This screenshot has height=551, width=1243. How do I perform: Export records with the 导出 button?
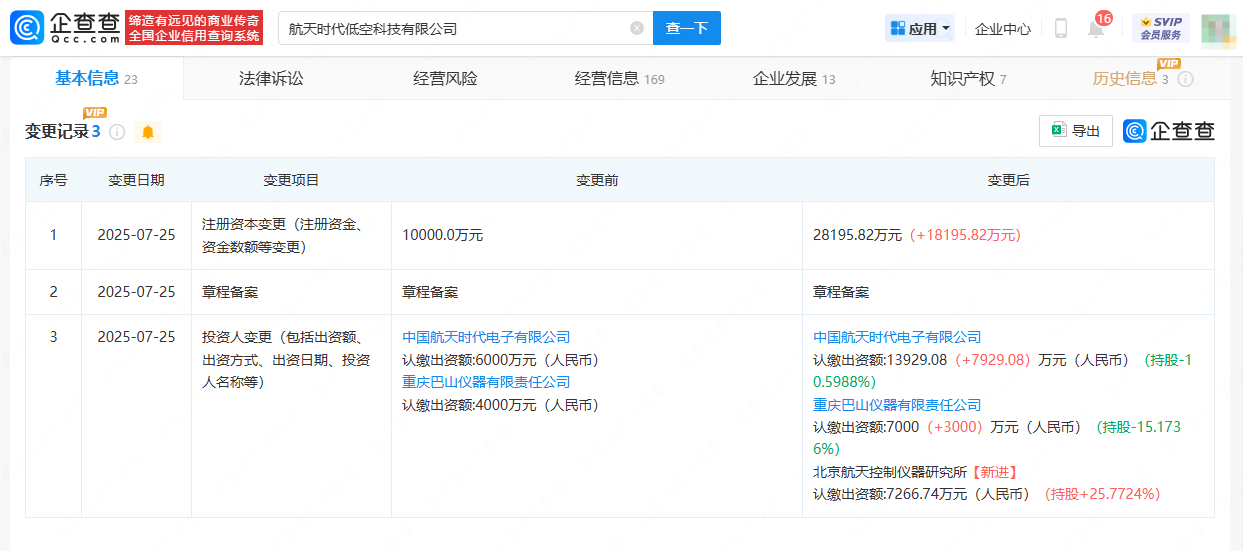click(1076, 131)
